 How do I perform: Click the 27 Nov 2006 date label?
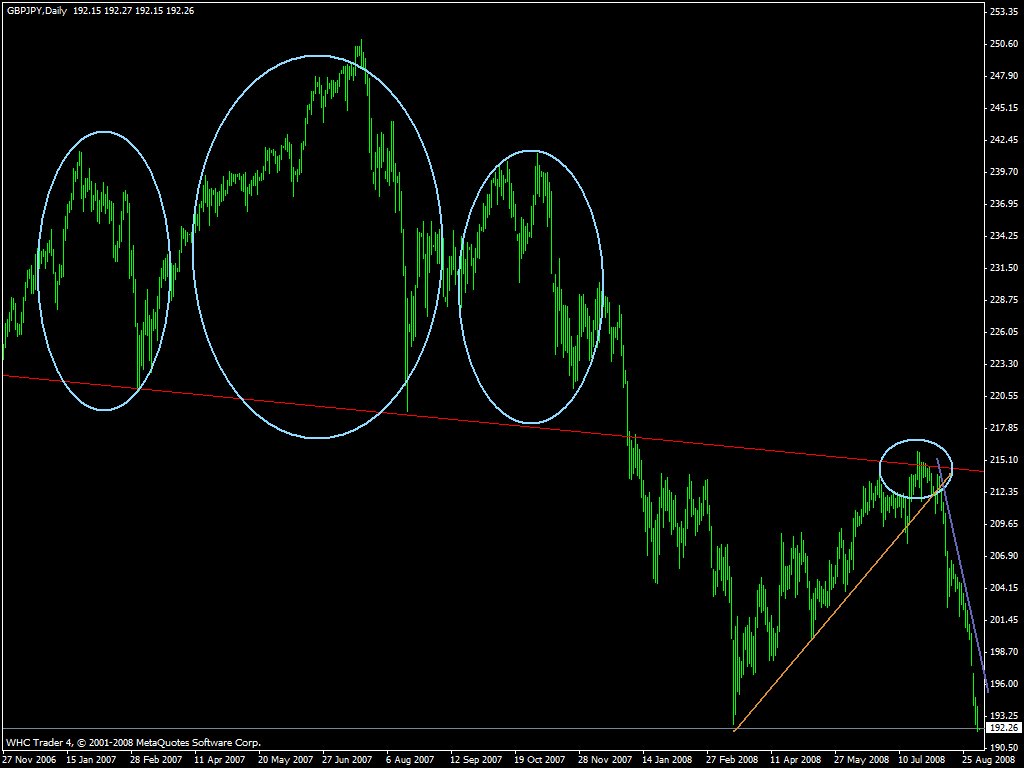(x=28, y=760)
